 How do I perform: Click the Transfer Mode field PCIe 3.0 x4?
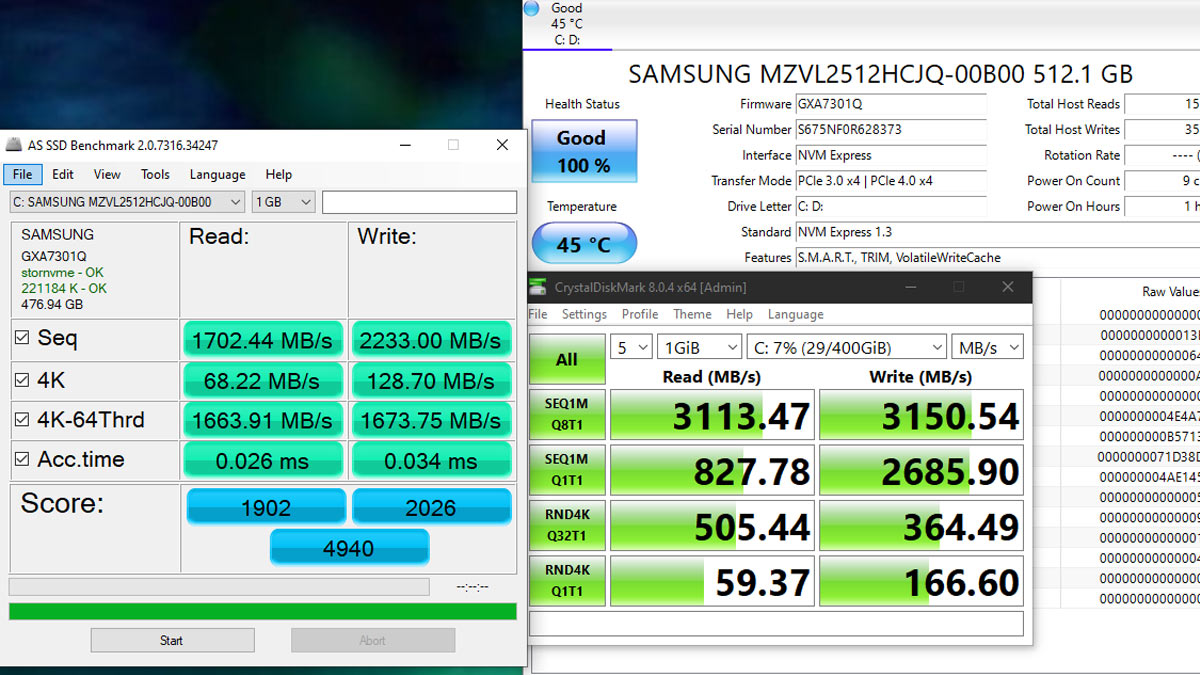tap(890, 181)
